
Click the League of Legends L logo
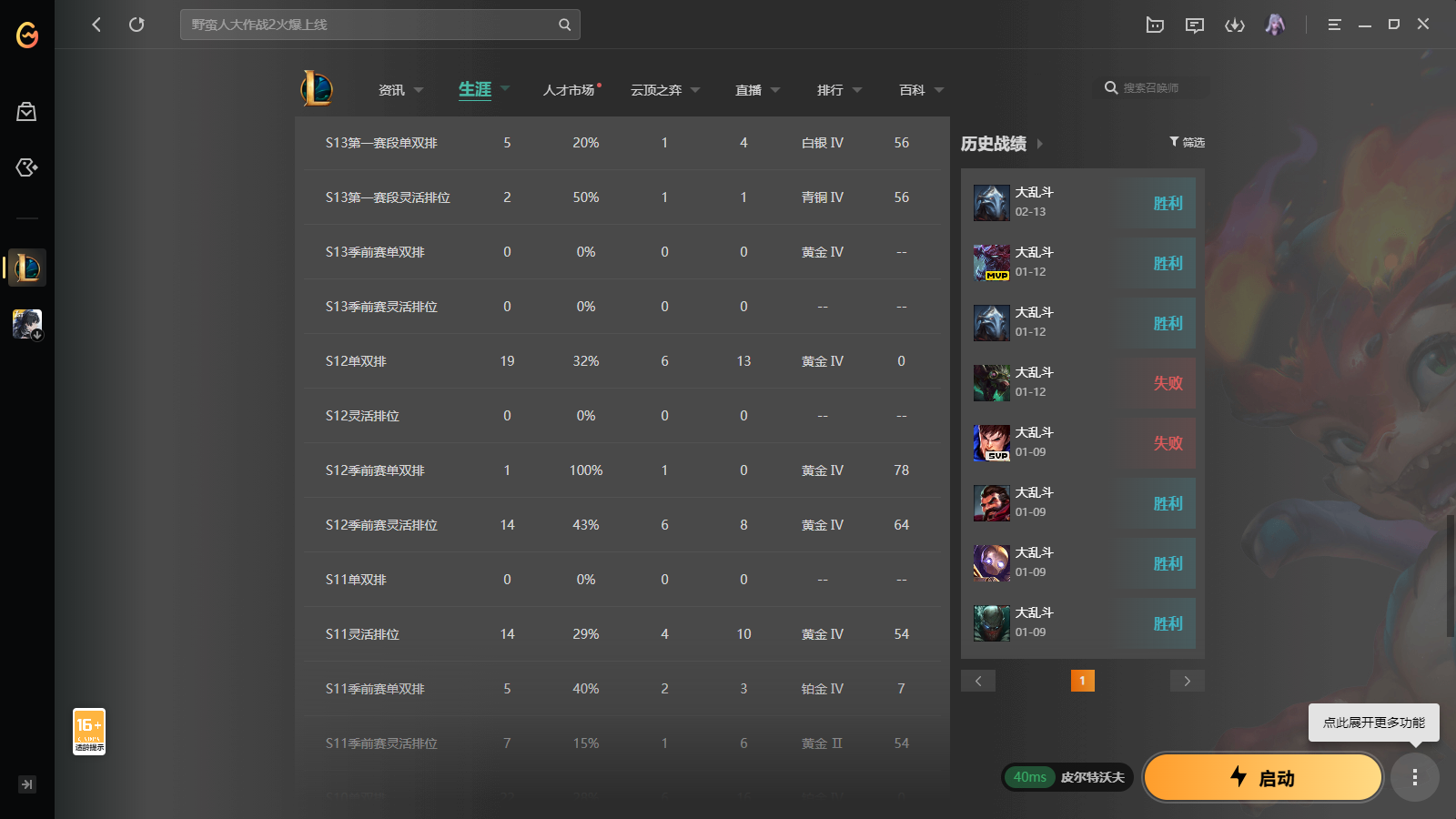tap(317, 88)
